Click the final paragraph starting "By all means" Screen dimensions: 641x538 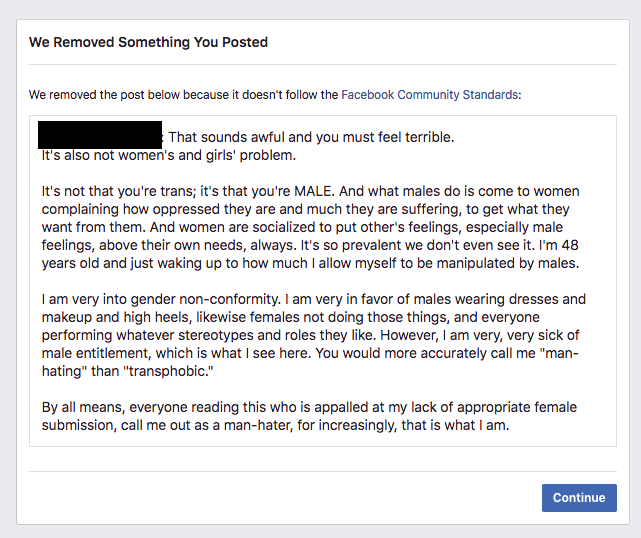click(309, 416)
